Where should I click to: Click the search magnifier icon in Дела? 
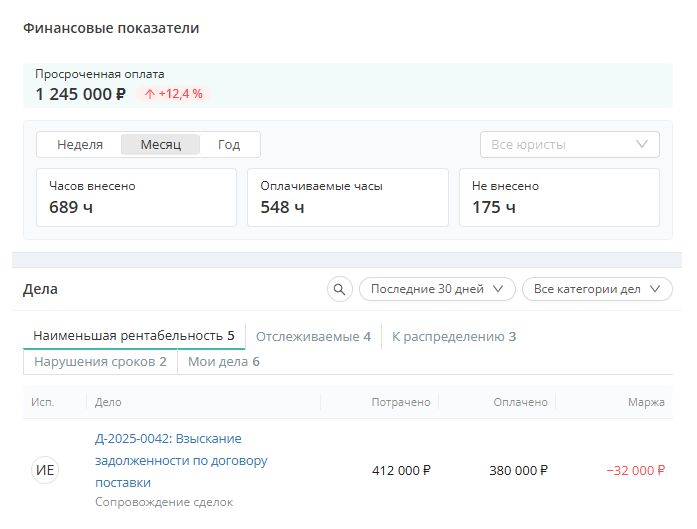pyautogui.click(x=340, y=289)
